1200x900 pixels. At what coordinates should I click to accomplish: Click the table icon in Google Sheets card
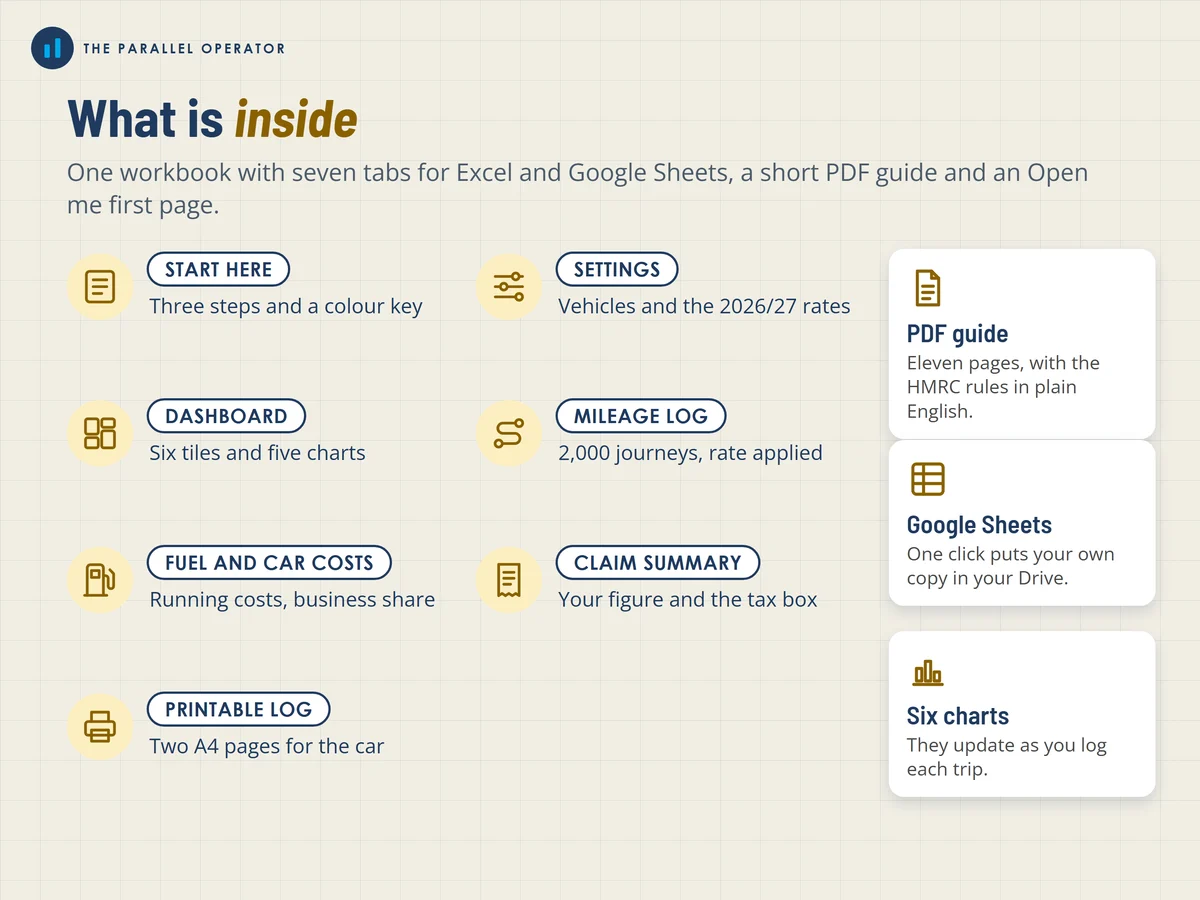click(x=928, y=479)
